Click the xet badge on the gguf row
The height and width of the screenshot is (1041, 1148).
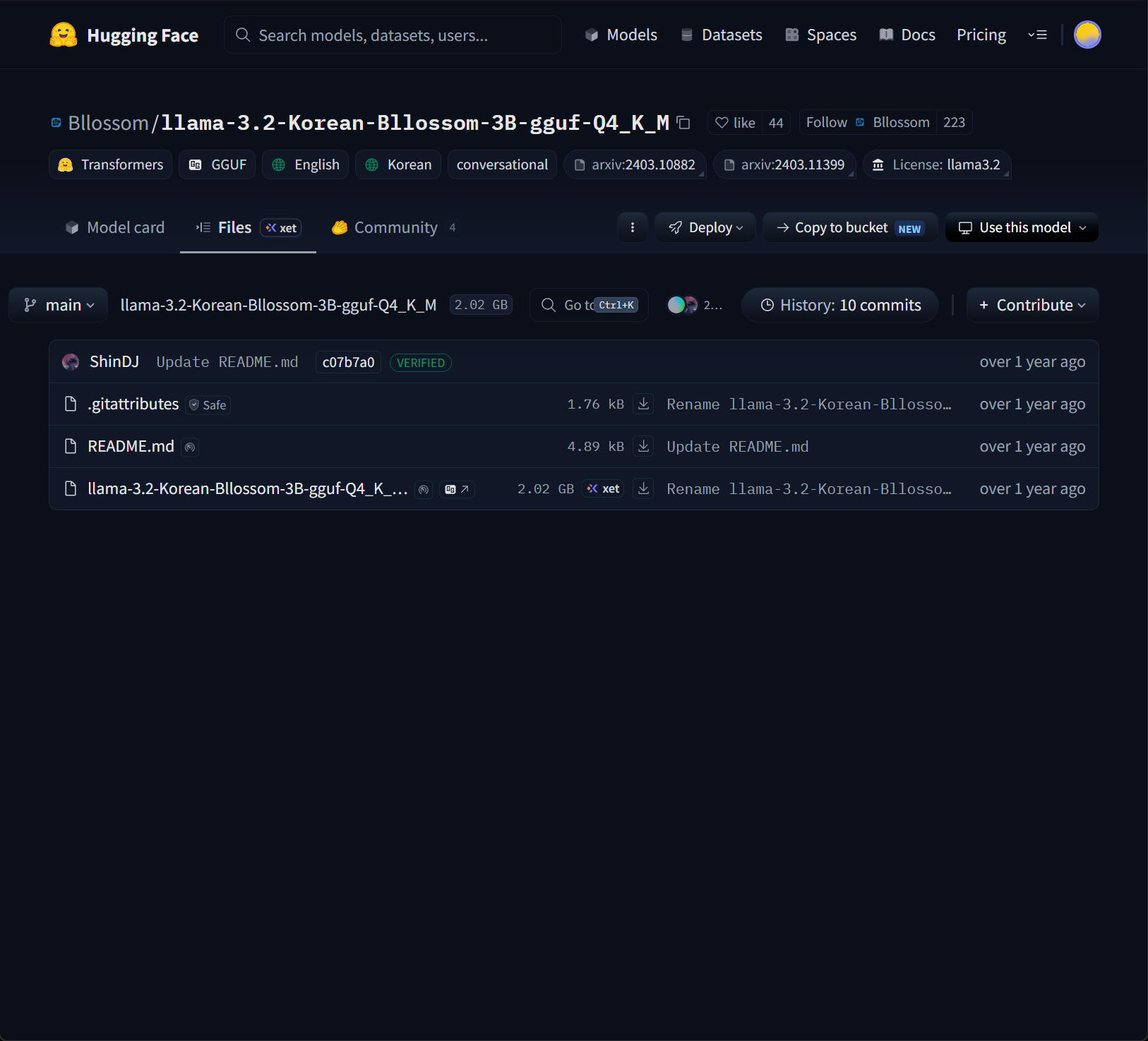point(603,489)
